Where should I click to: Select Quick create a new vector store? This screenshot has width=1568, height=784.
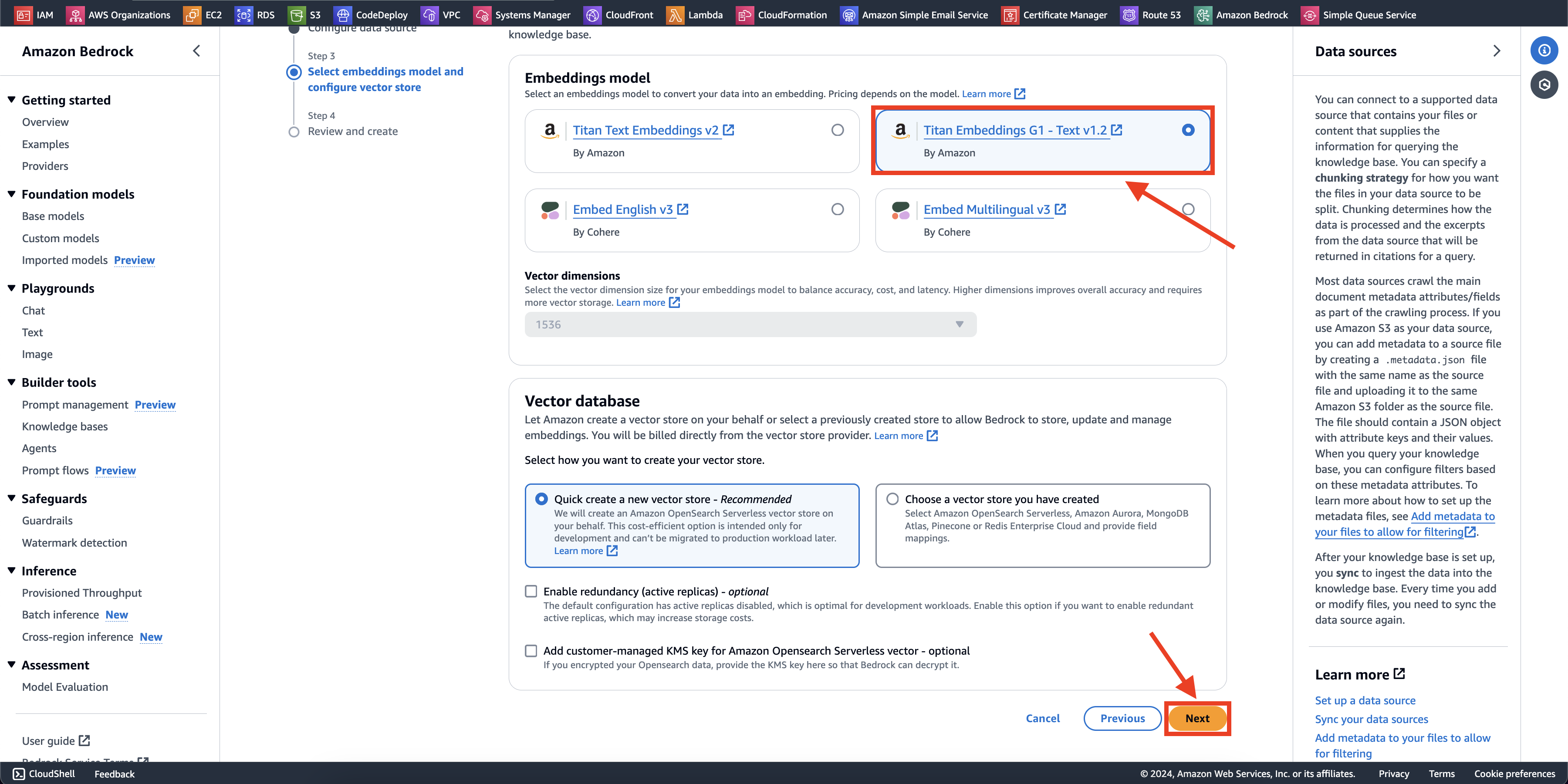(x=541, y=499)
